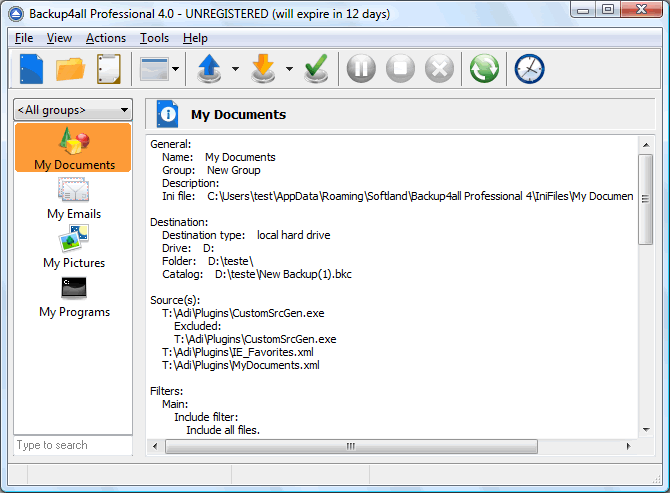Click the vertical scrollbar down arrow
670x493 pixels.
tap(646, 430)
